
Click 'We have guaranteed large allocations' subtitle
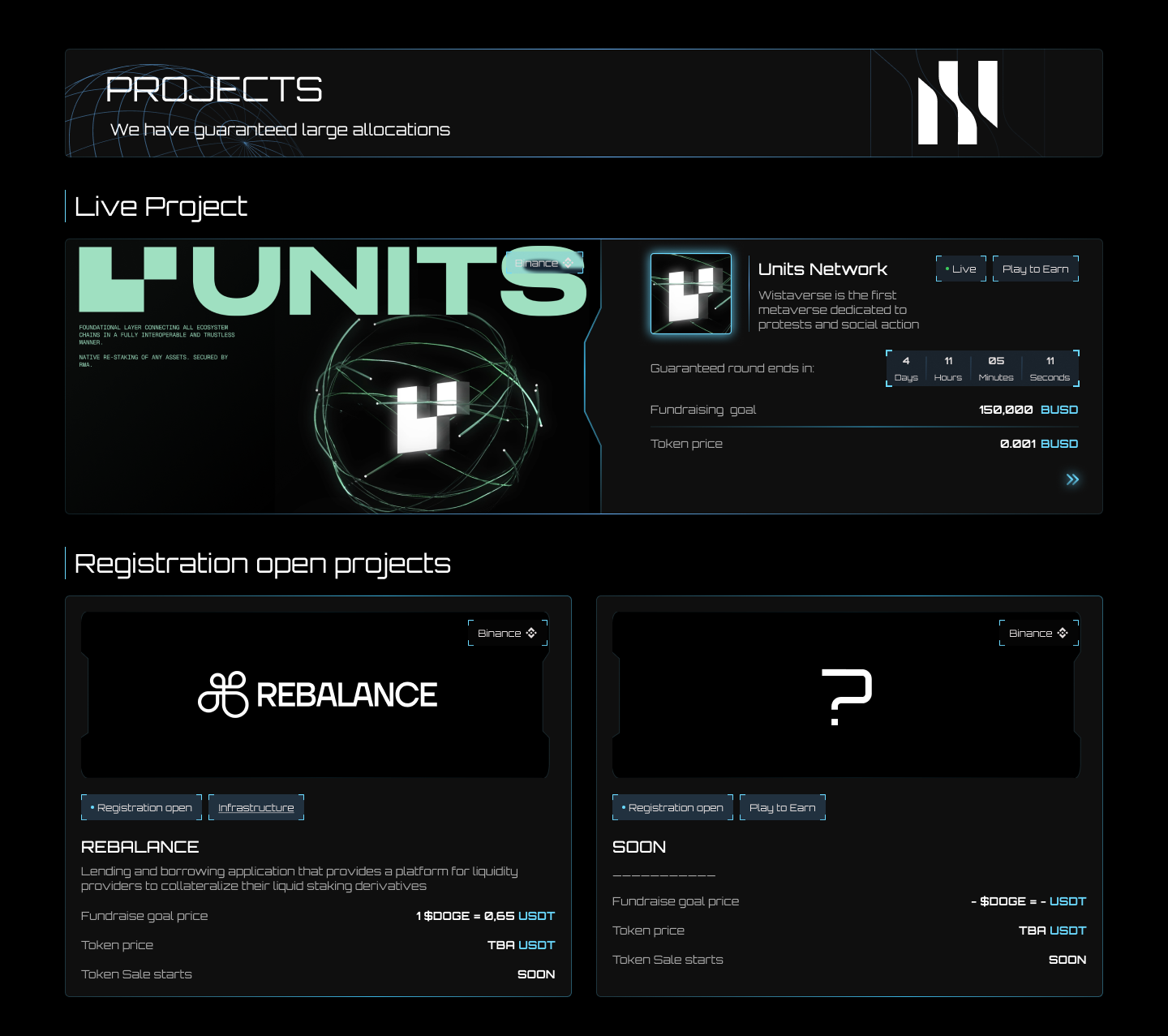pyautogui.click(x=280, y=130)
